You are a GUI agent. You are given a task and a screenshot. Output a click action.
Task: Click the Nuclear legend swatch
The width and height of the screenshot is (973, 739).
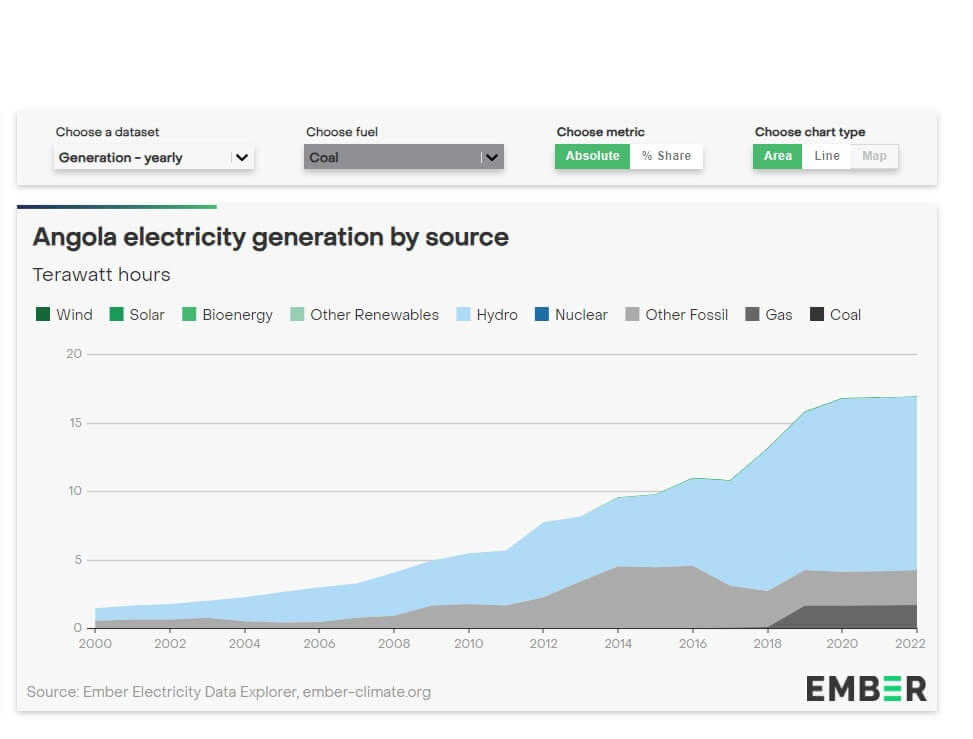[x=542, y=315]
